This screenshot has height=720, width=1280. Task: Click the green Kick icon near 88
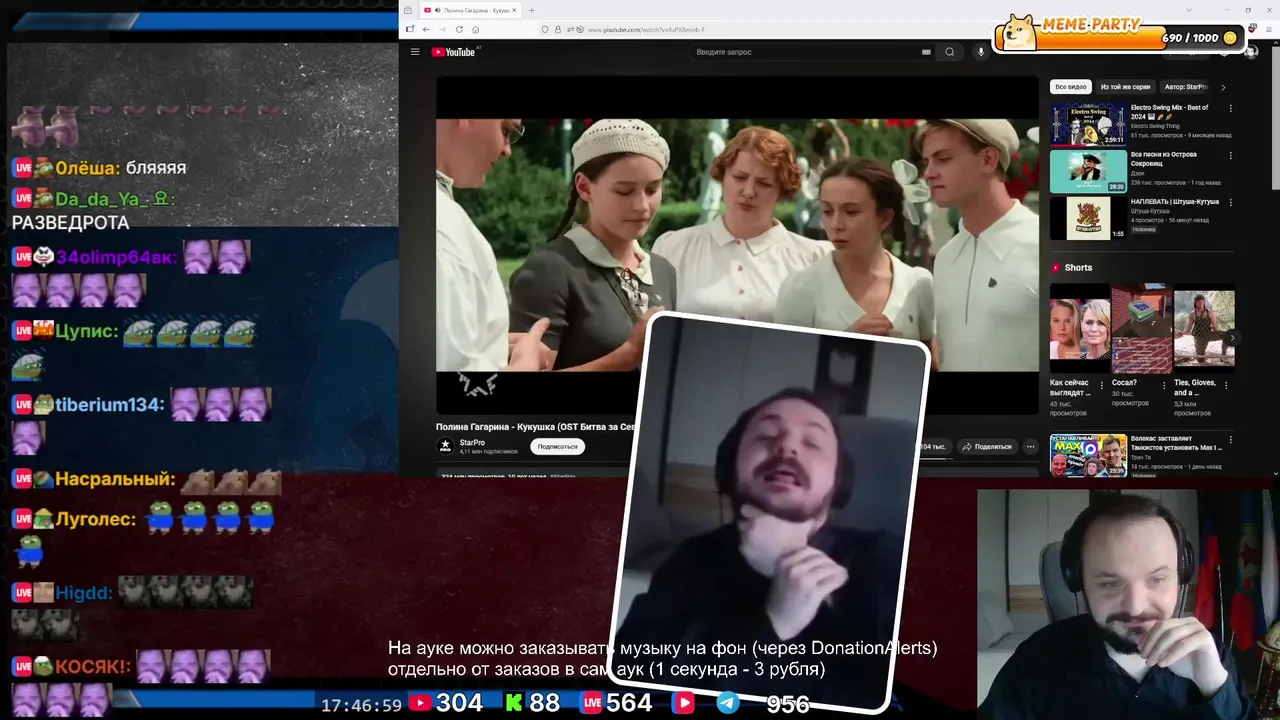coord(513,703)
